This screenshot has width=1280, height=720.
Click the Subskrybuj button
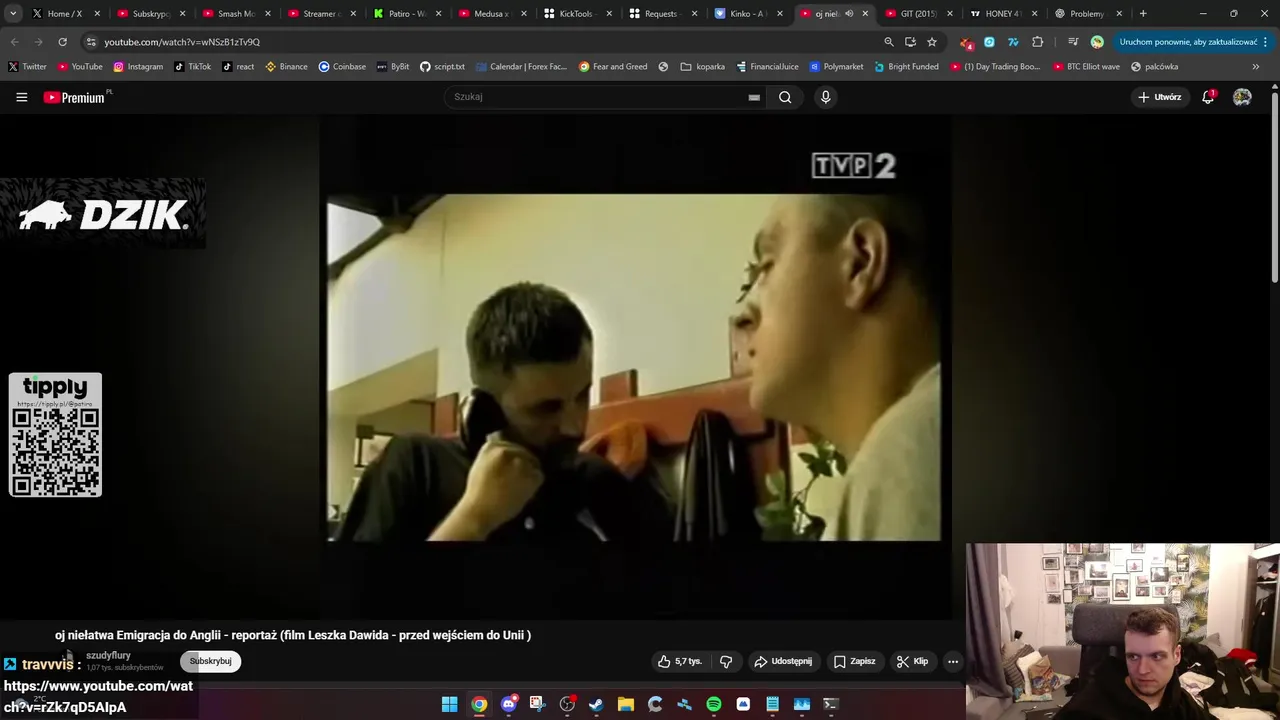[210, 661]
